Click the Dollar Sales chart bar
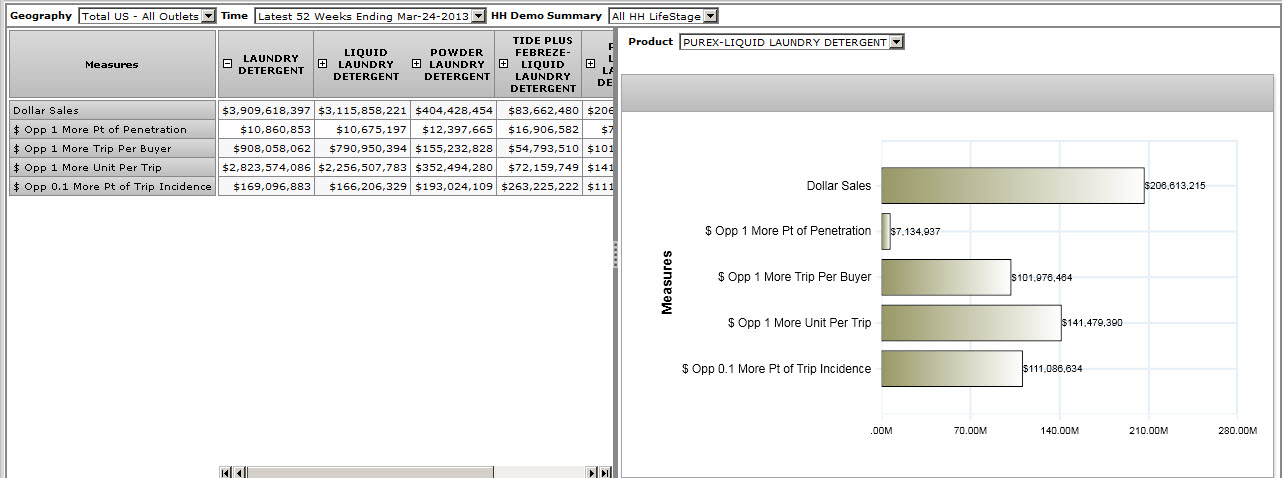Viewport: 1282px width, 478px height. point(1012,185)
